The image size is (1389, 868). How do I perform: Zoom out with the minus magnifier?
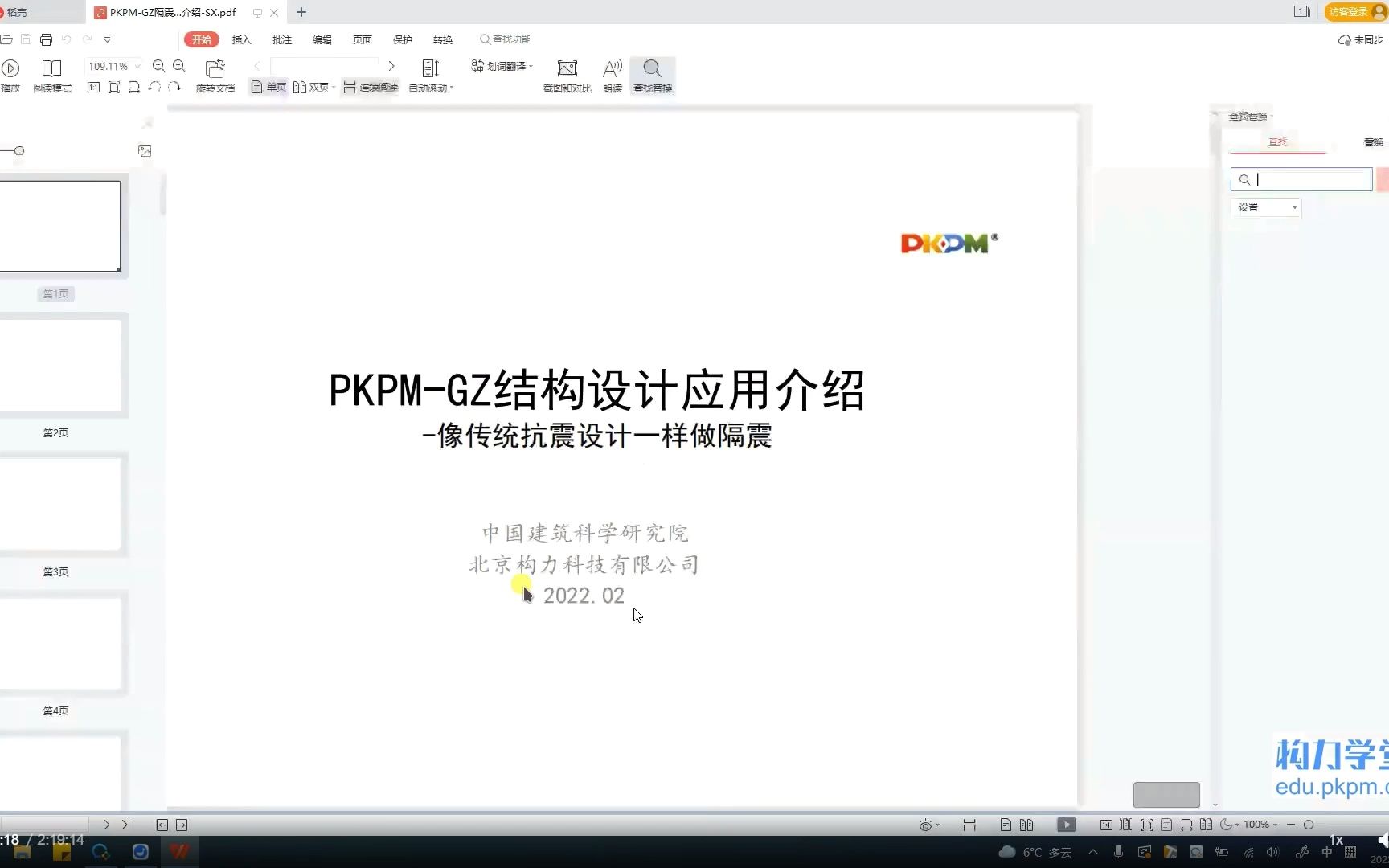pos(159,67)
